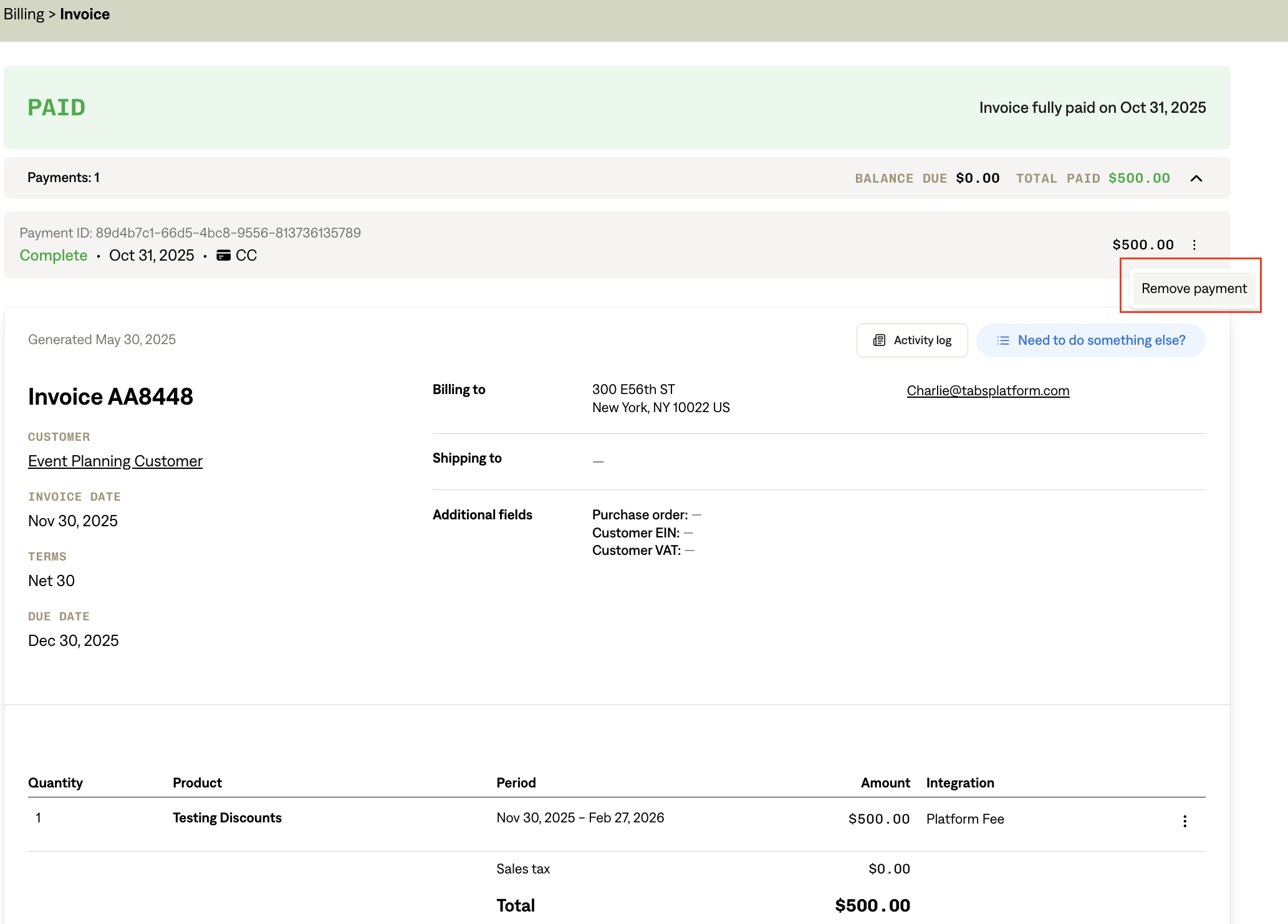Image resolution: width=1288 pixels, height=924 pixels.
Task: Open line item three-dot options for Testing Discounts
Action: click(1185, 821)
